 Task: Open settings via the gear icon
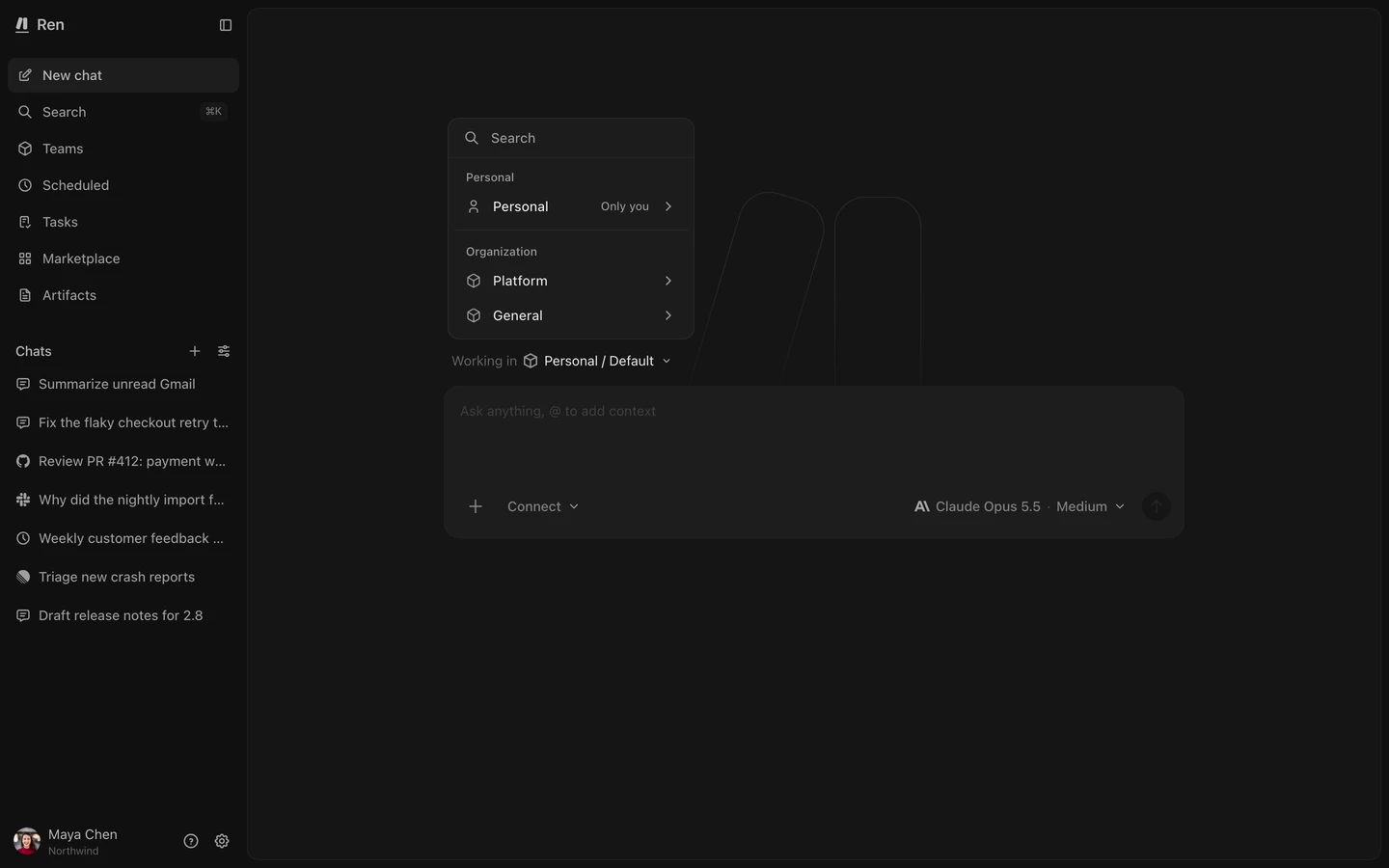(222, 841)
